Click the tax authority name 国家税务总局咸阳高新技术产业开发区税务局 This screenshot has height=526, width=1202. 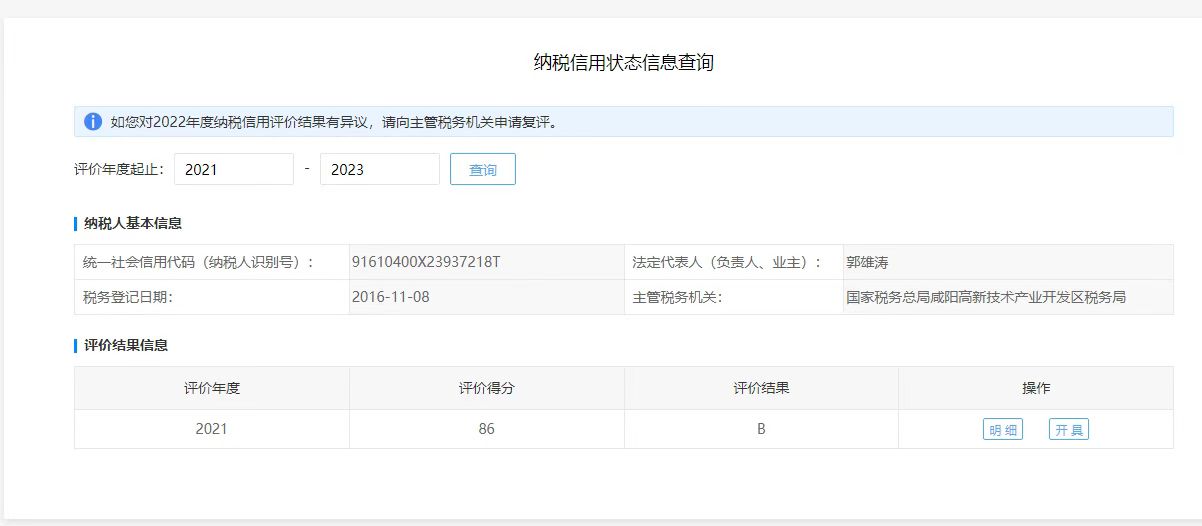pyautogui.click(x=985, y=297)
